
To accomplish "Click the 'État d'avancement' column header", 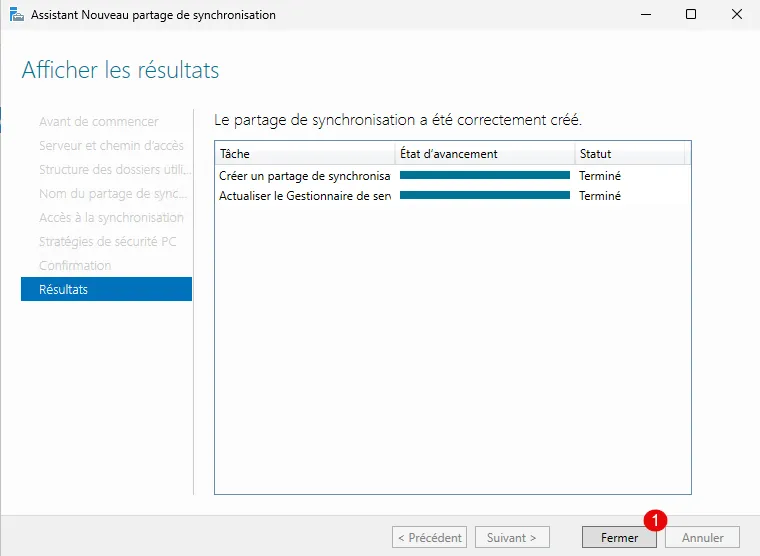I will (x=484, y=154).
